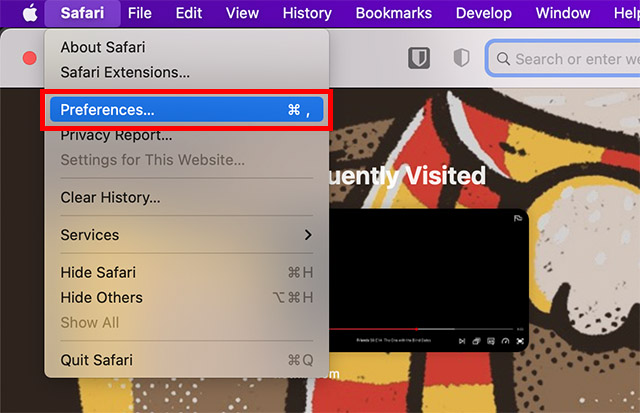This screenshot has height=413, width=640.
Task: Click the video progress bar
Action: click(420, 329)
